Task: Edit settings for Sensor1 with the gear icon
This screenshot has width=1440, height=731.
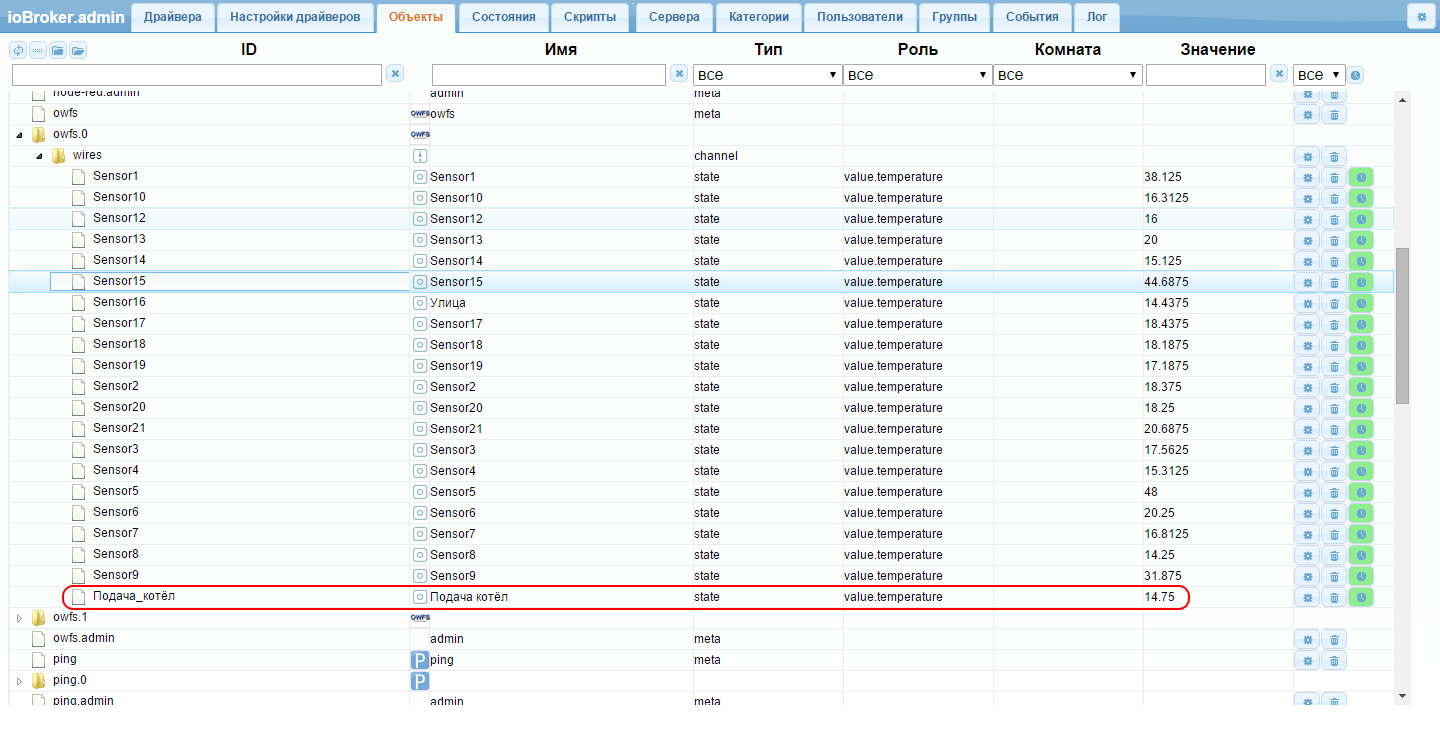Action: click(1307, 177)
